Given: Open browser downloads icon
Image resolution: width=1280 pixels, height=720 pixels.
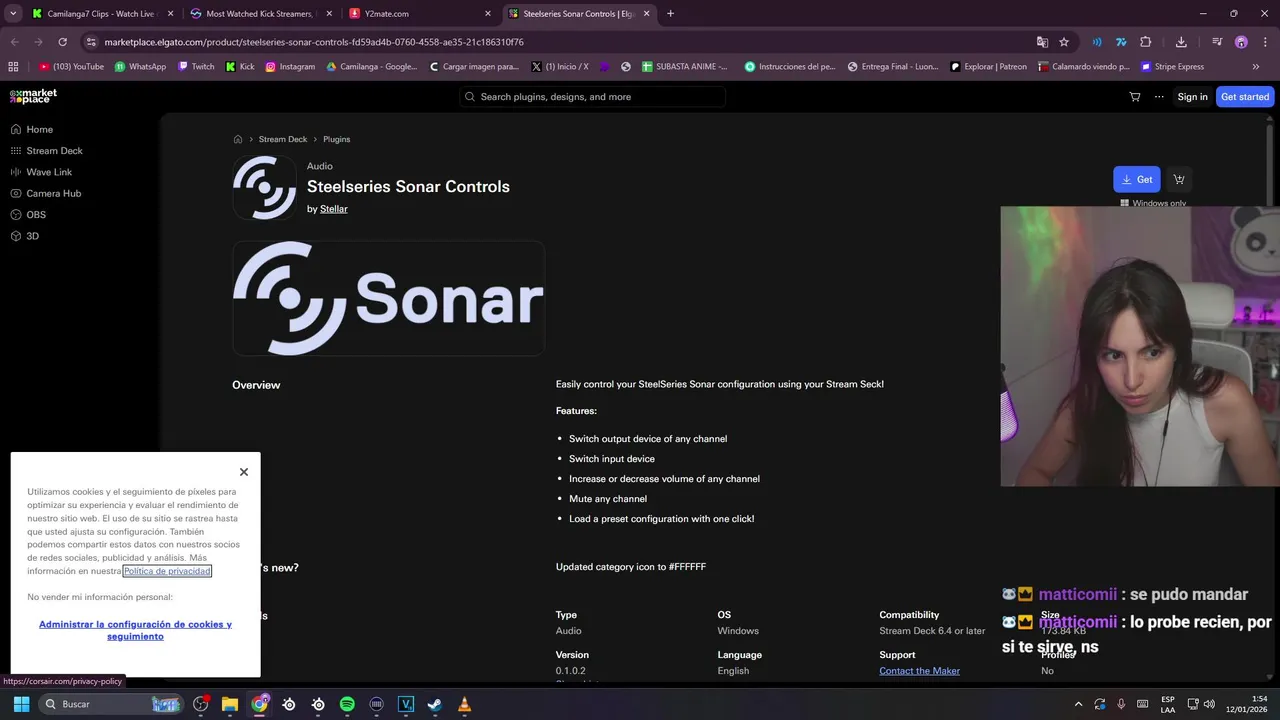Looking at the screenshot, I should [x=1181, y=42].
